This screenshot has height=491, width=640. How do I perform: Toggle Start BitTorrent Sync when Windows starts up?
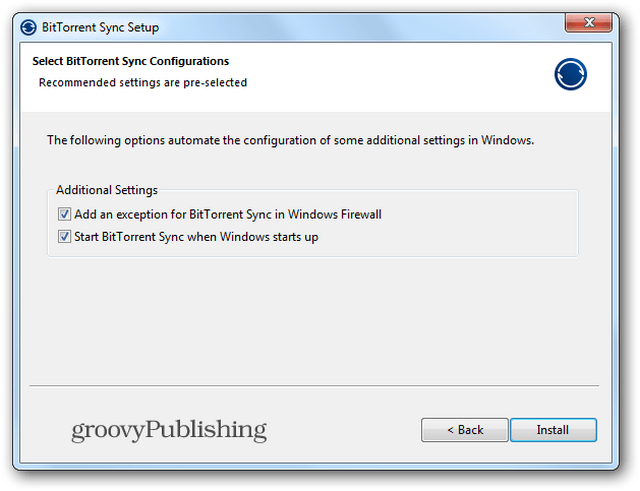(x=64, y=236)
